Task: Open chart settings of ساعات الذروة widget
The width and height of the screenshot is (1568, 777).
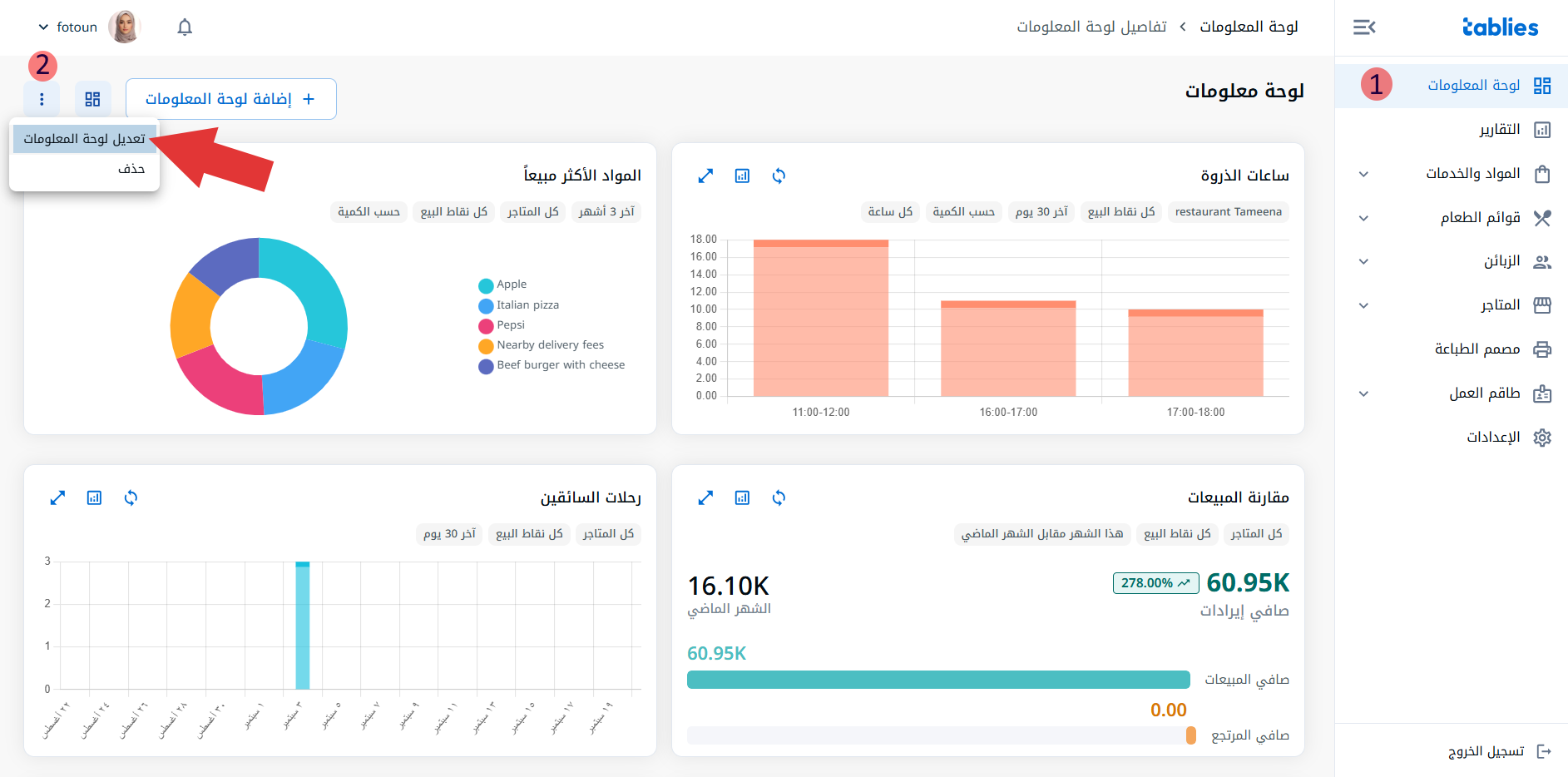Action: click(x=742, y=176)
